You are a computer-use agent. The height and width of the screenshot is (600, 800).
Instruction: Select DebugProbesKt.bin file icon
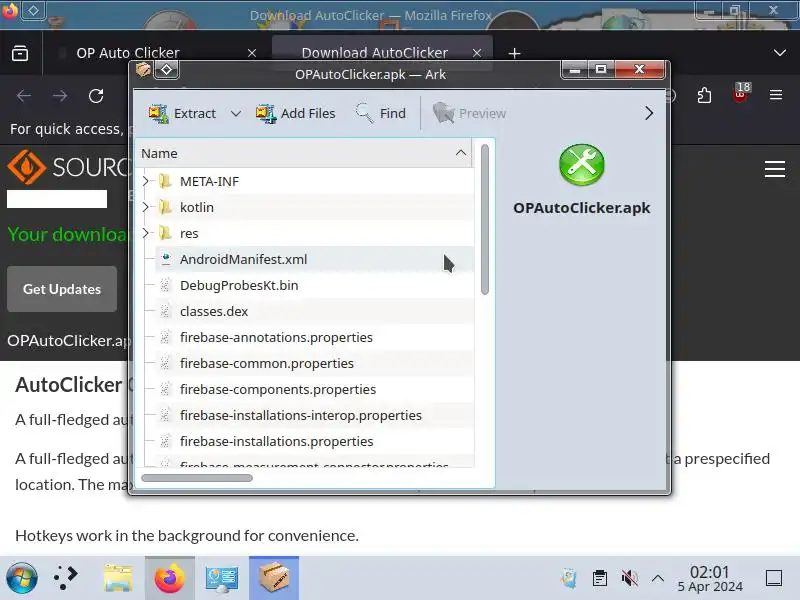pyautogui.click(x=165, y=285)
